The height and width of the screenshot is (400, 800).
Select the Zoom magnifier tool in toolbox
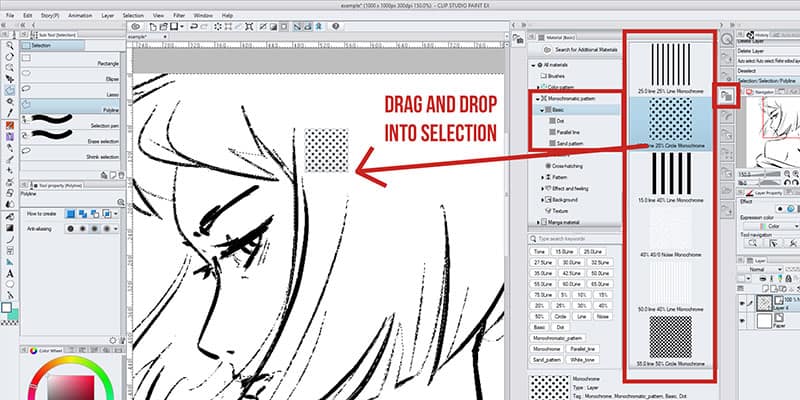click(x=9, y=45)
